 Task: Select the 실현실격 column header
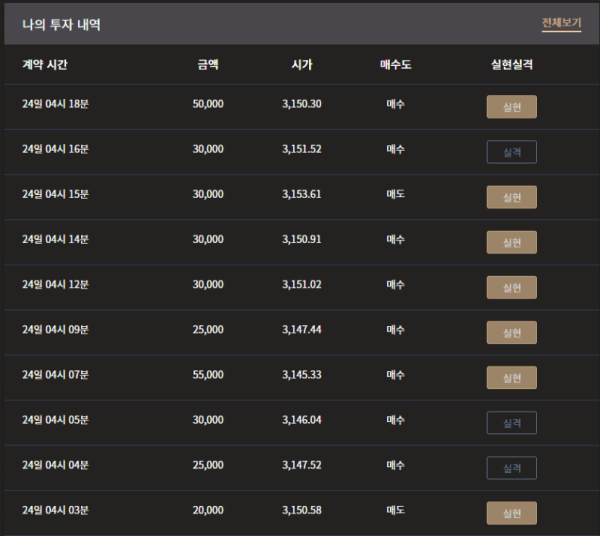point(512,64)
